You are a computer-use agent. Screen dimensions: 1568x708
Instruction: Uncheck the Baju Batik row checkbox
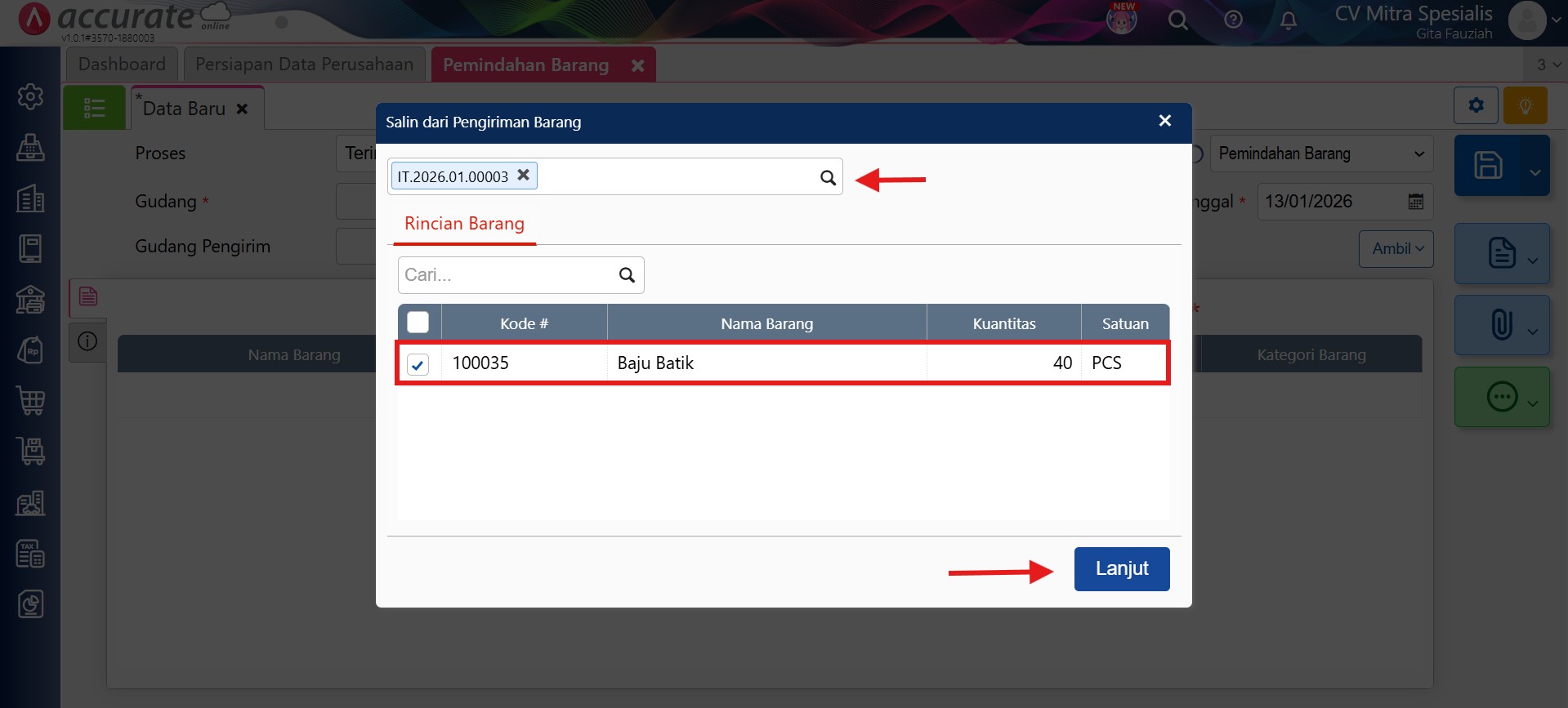[418, 364]
